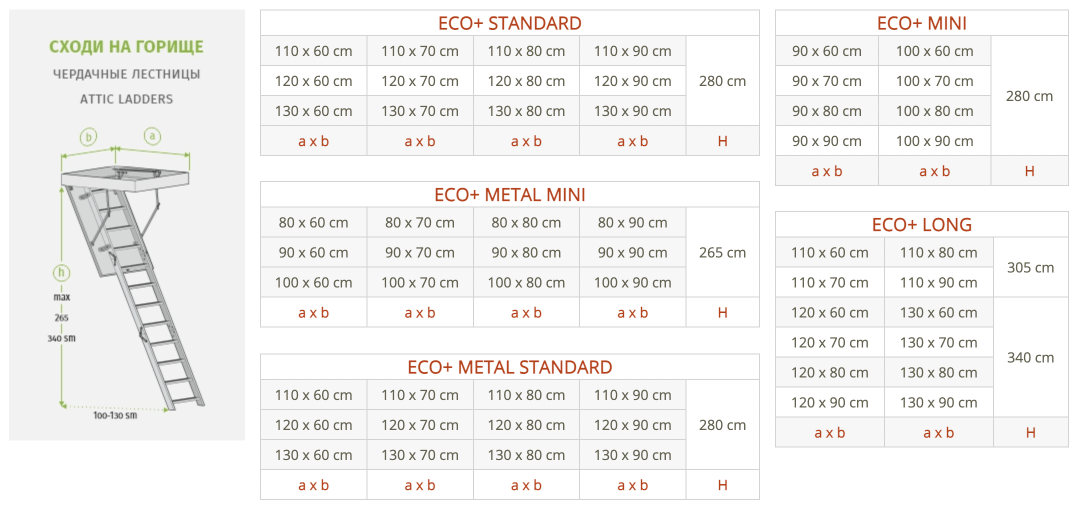
Task: Click the 'ATTIC LADDERS' text label
Action: coord(126,99)
